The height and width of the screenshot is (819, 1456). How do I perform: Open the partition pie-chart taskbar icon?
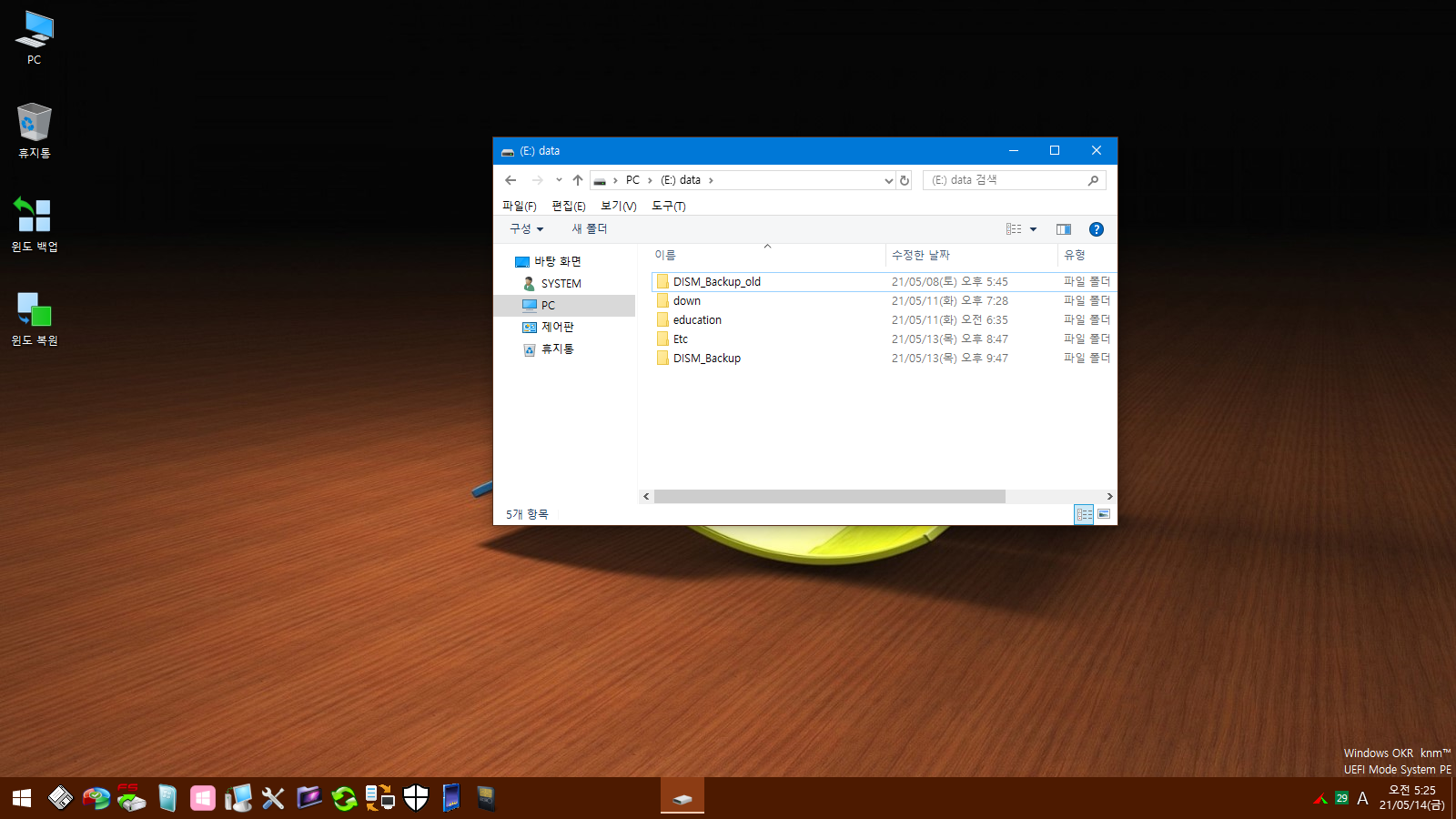pyautogui.click(x=96, y=798)
